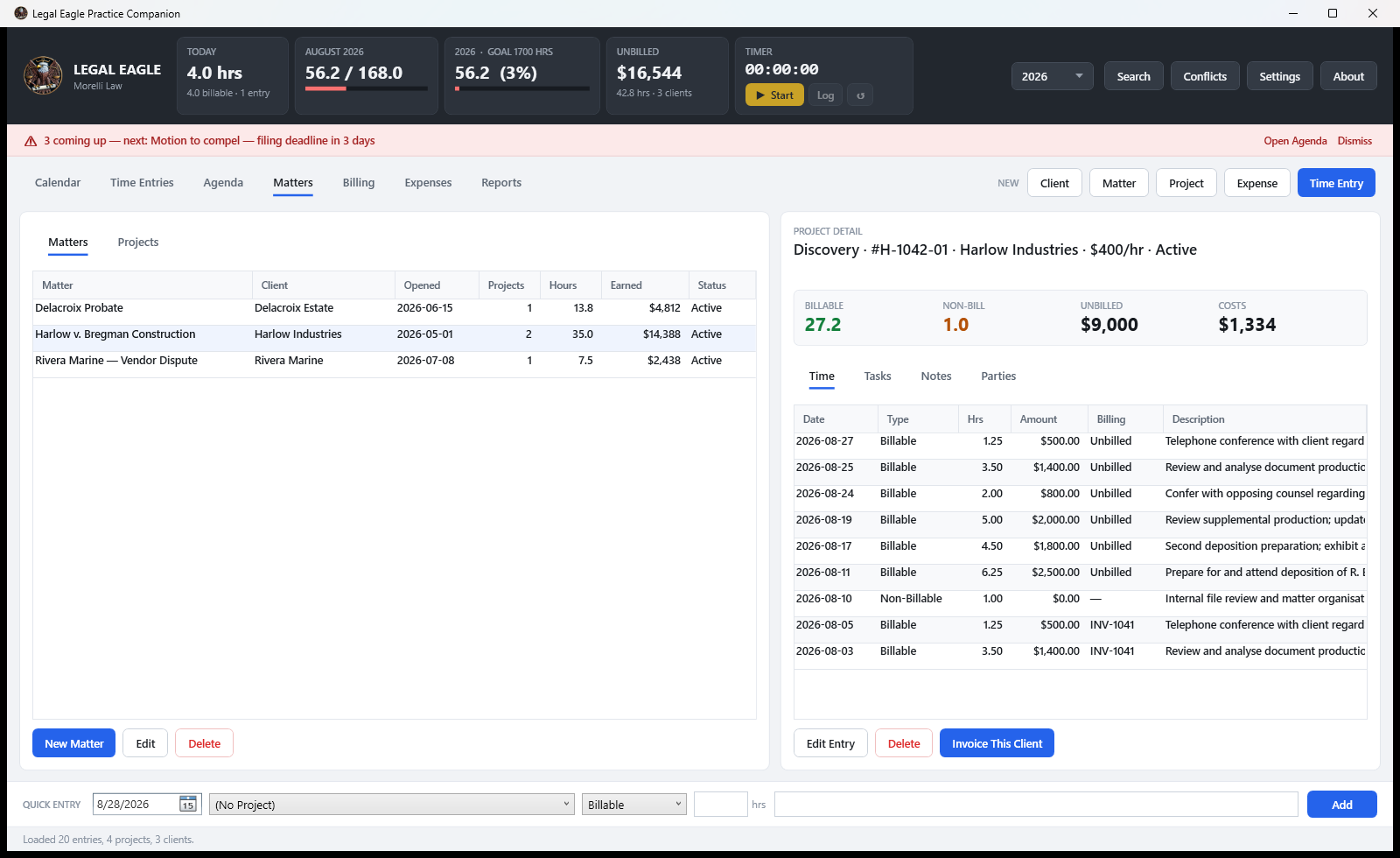Select the main Matters tab
This screenshot has width=1400, height=858.
pos(293,183)
